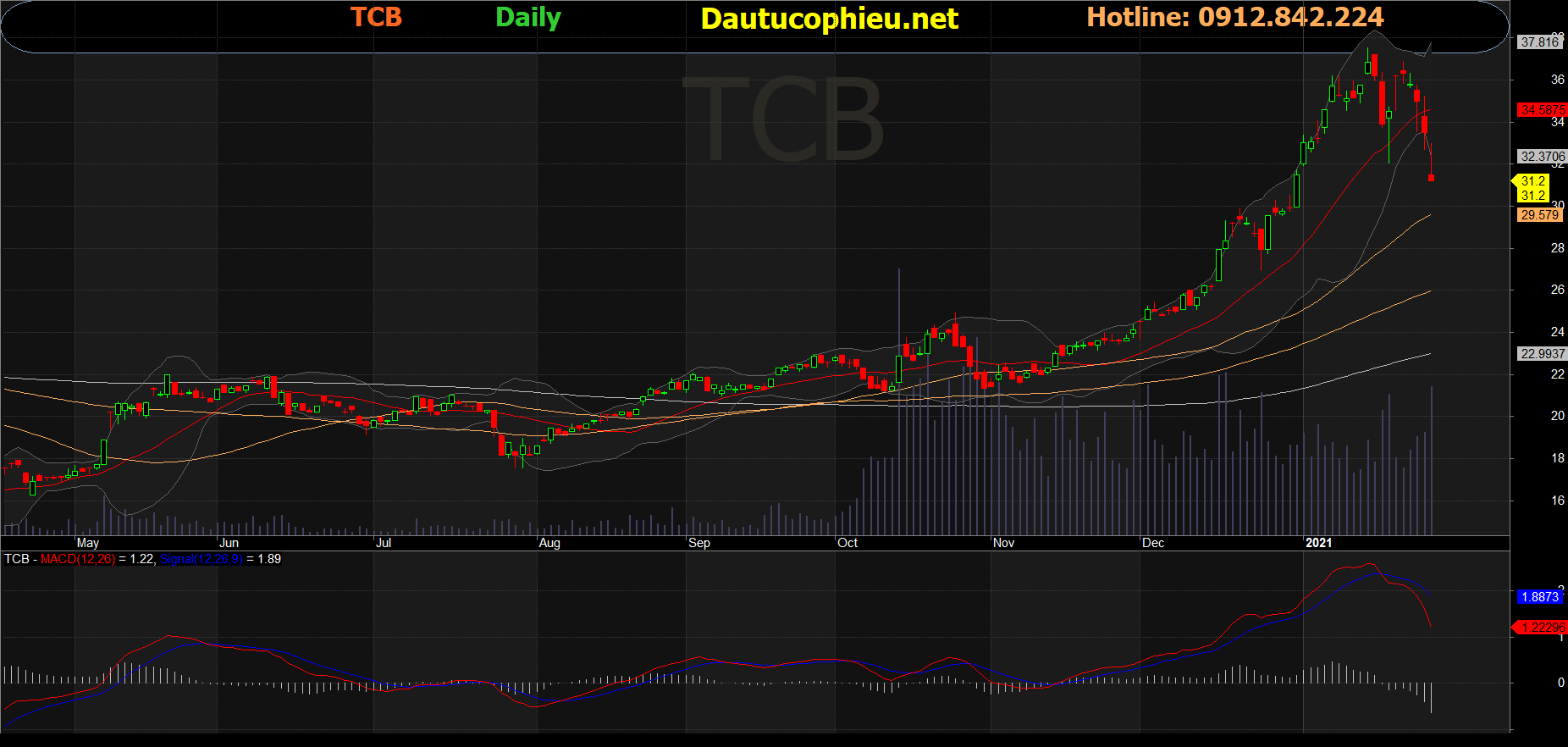This screenshot has width=1568, height=747.
Task: Click the 37.816 upper band price tag
Action: (1538, 41)
